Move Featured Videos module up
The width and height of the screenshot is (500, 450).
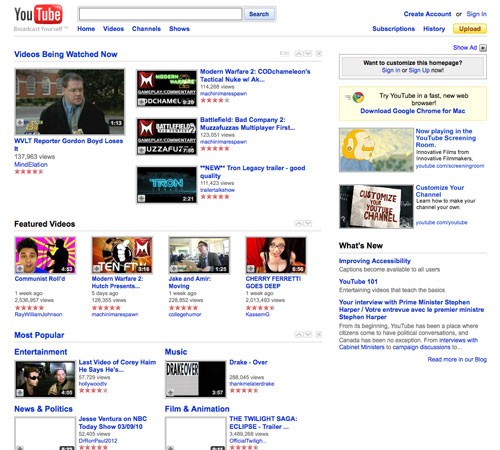[299, 223]
